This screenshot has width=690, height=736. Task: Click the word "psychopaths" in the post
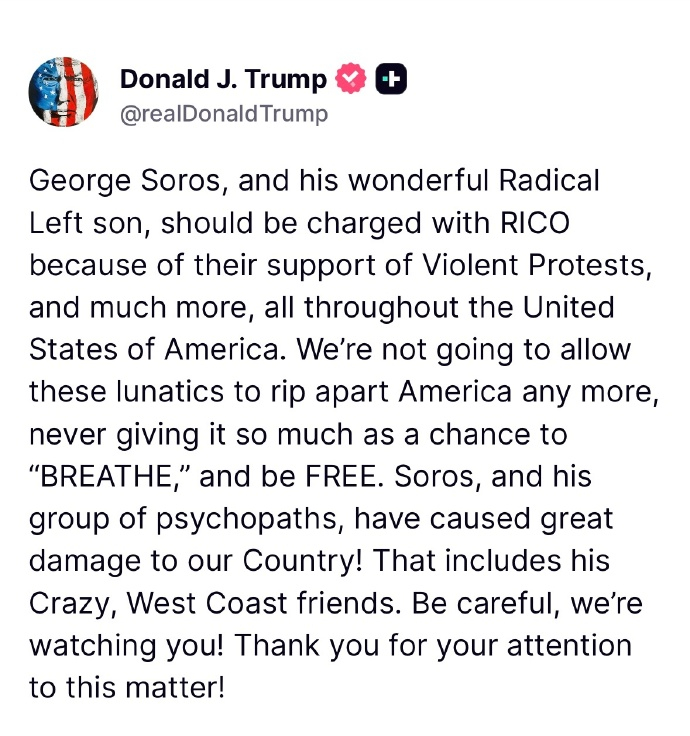(x=247, y=520)
